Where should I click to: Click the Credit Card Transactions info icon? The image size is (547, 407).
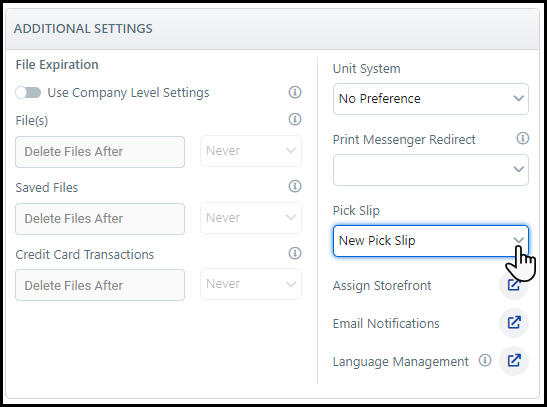[x=295, y=253]
